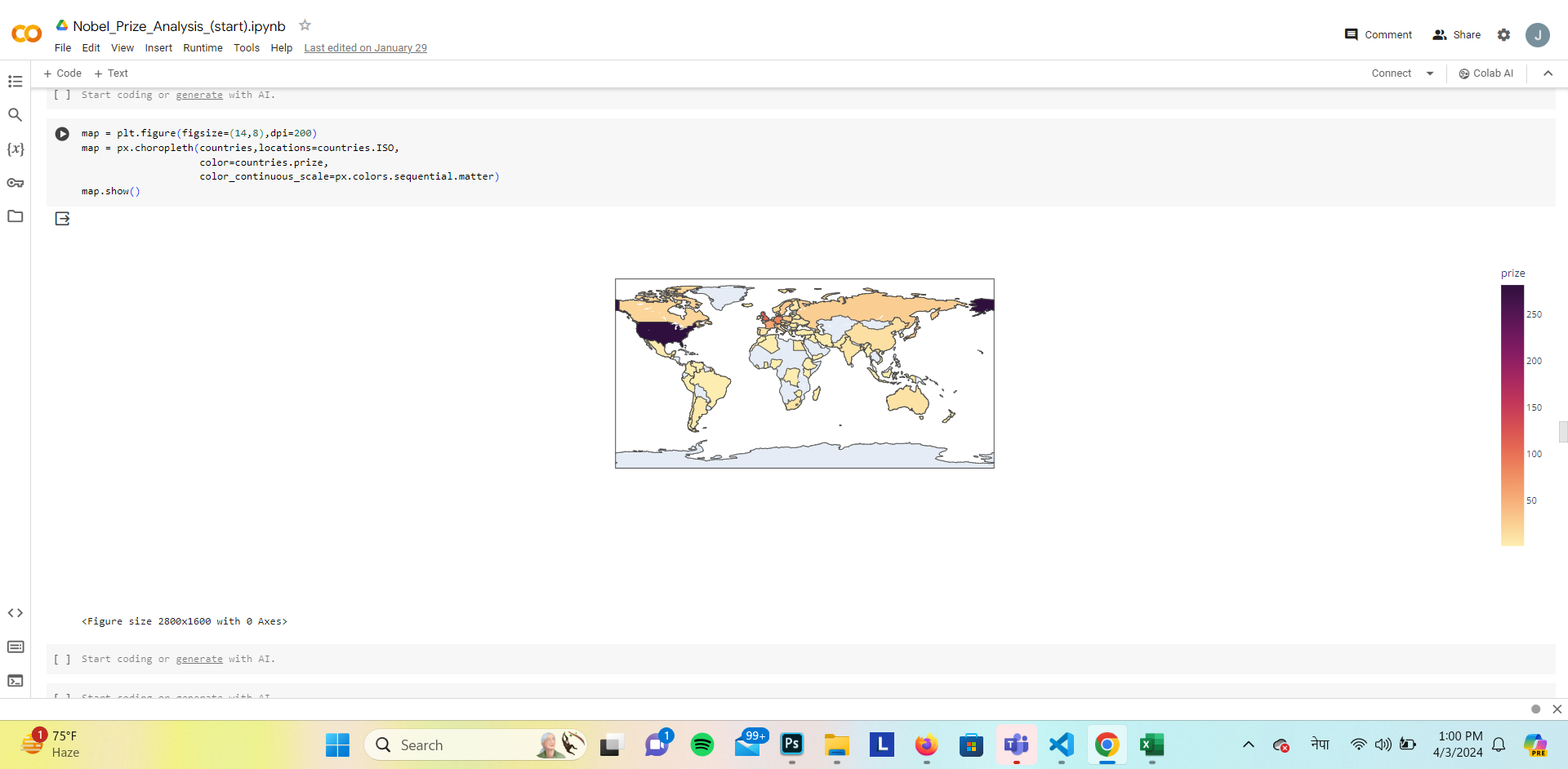Click the prize color scale bar

(x=1512, y=415)
